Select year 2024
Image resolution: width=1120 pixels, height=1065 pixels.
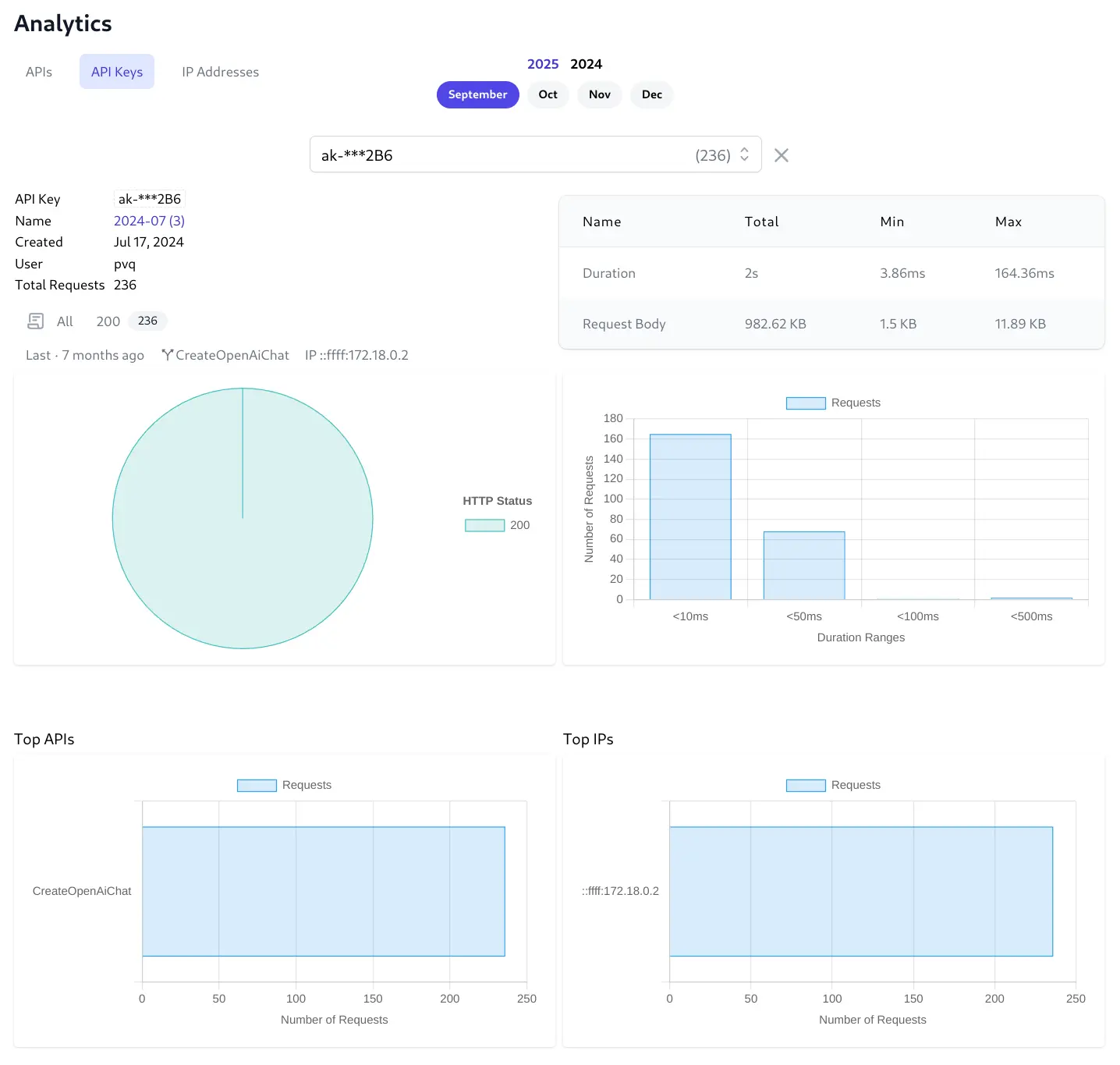click(x=586, y=64)
